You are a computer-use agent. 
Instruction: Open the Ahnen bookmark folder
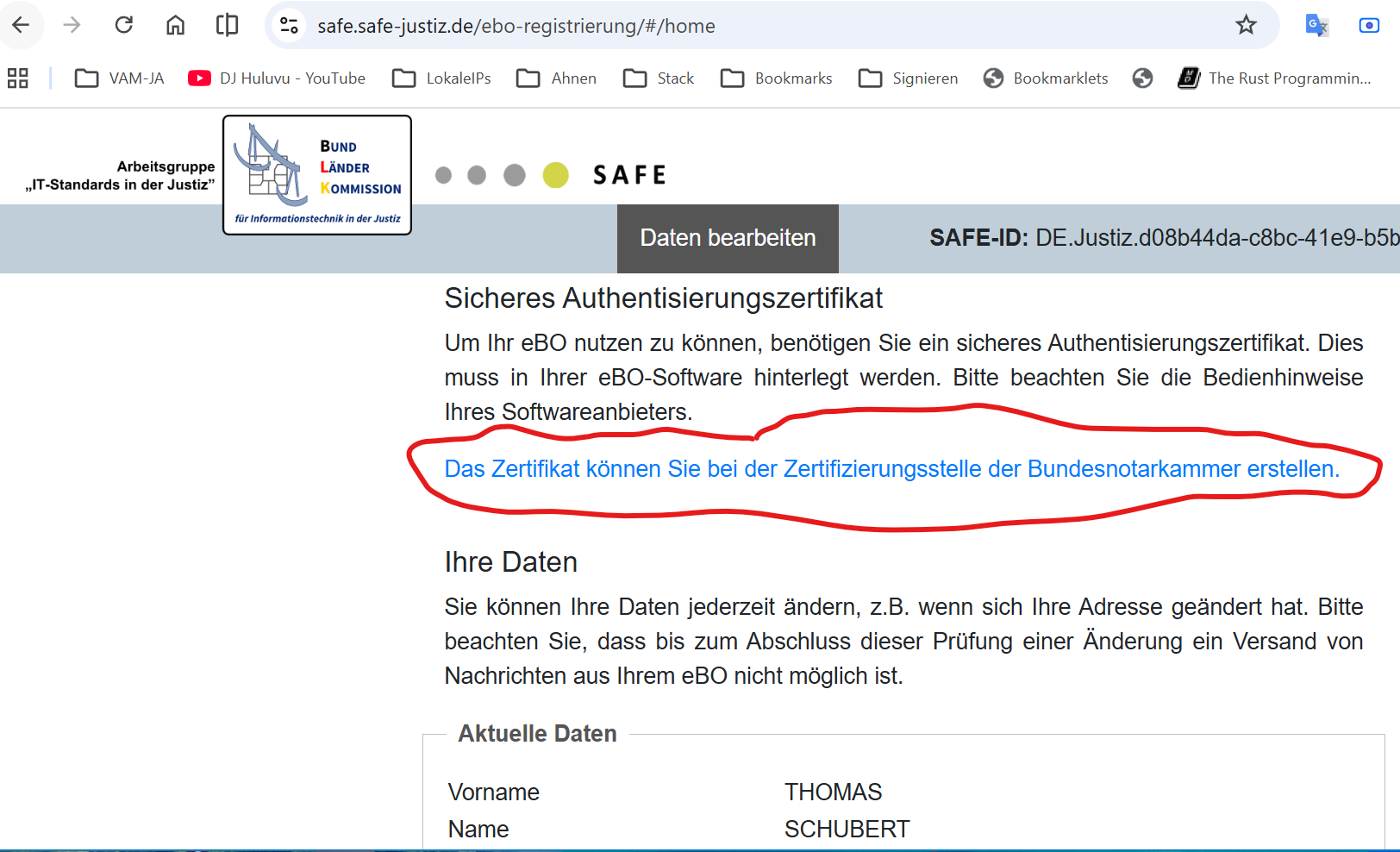tap(556, 78)
